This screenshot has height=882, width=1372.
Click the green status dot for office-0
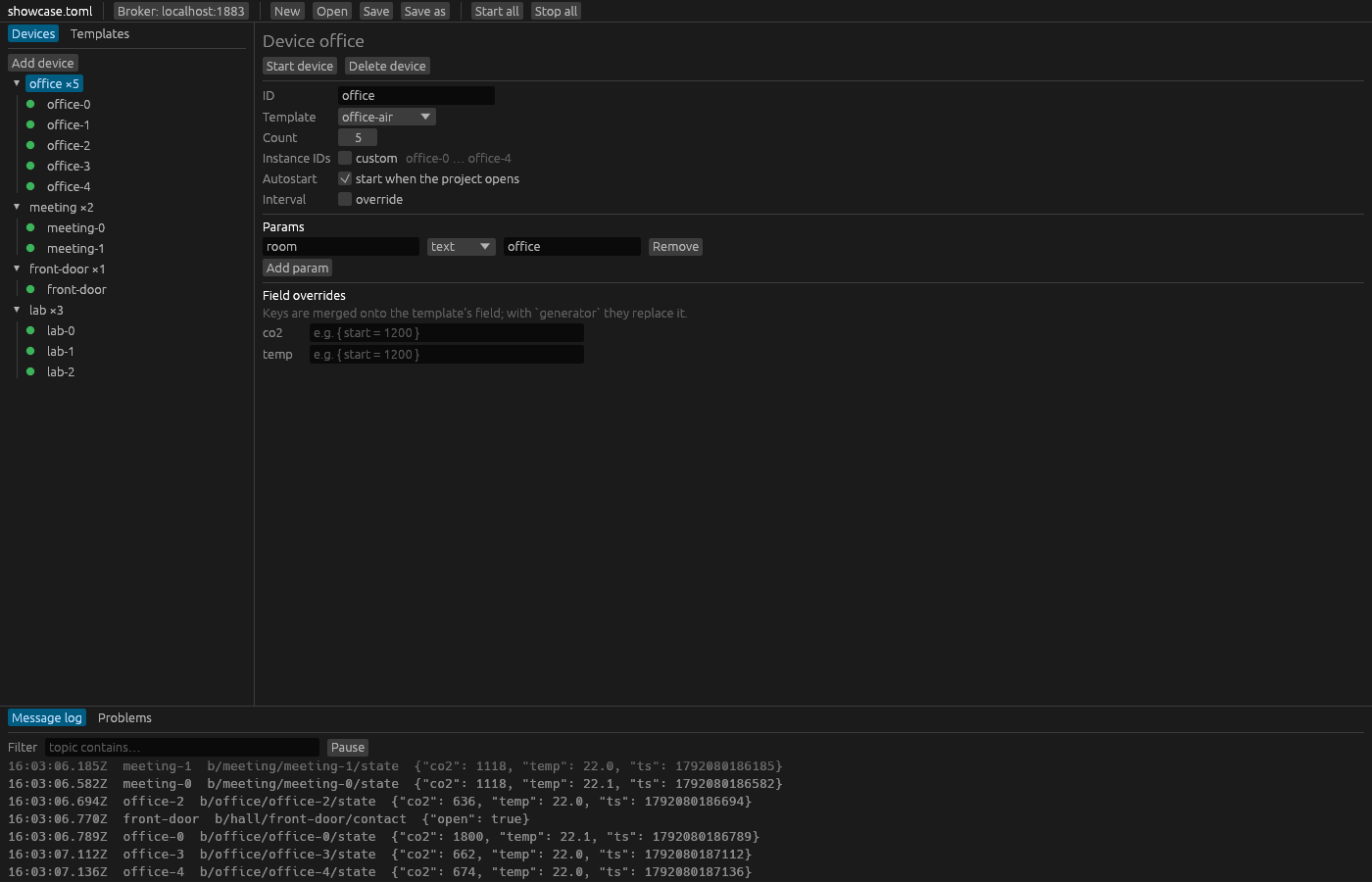coord(30,104)
